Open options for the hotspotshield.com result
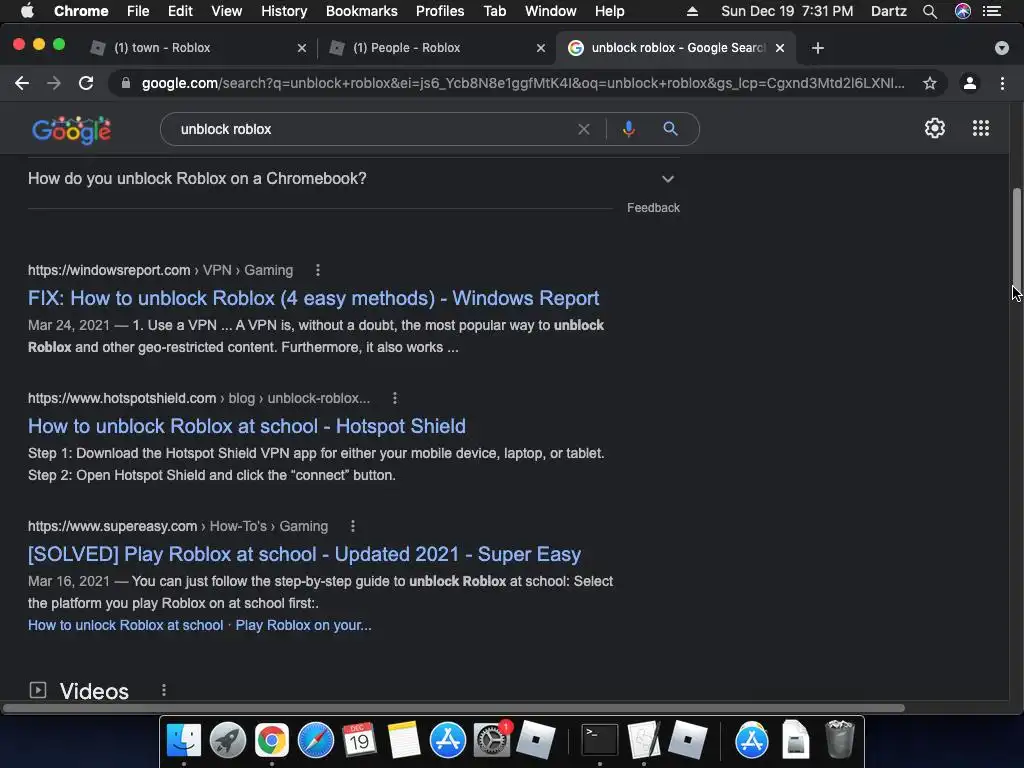The height and width of the screenshot is (768, 1024). tap(394, 398)
